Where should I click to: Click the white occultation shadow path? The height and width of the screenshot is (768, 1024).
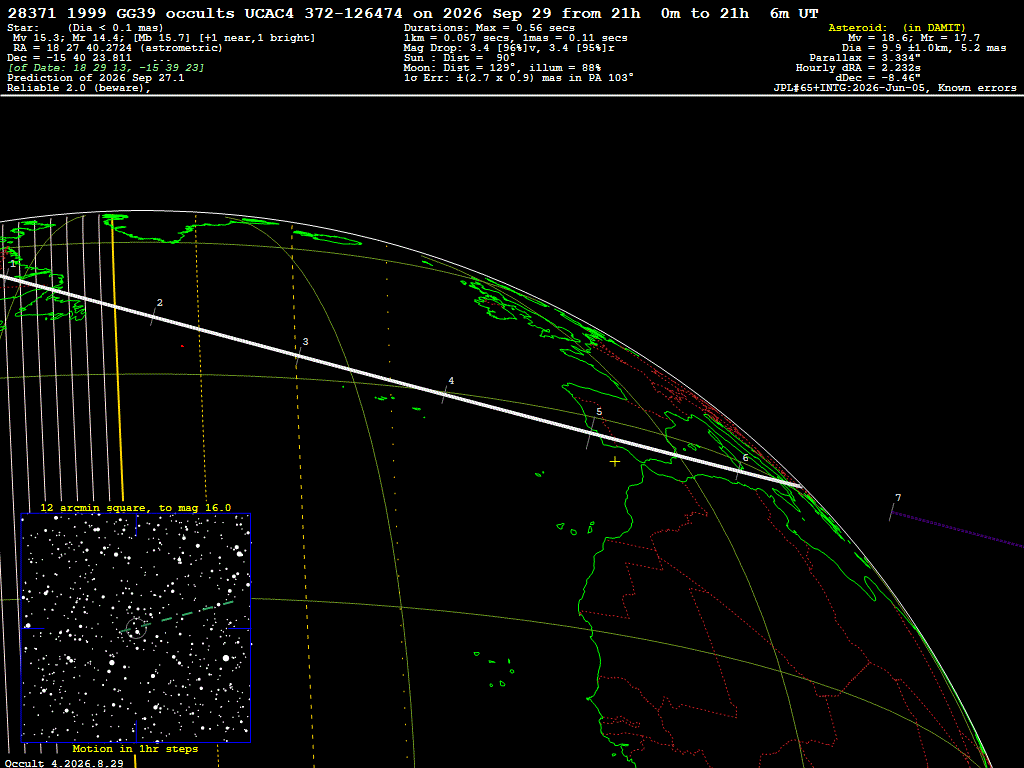point(401,381)
